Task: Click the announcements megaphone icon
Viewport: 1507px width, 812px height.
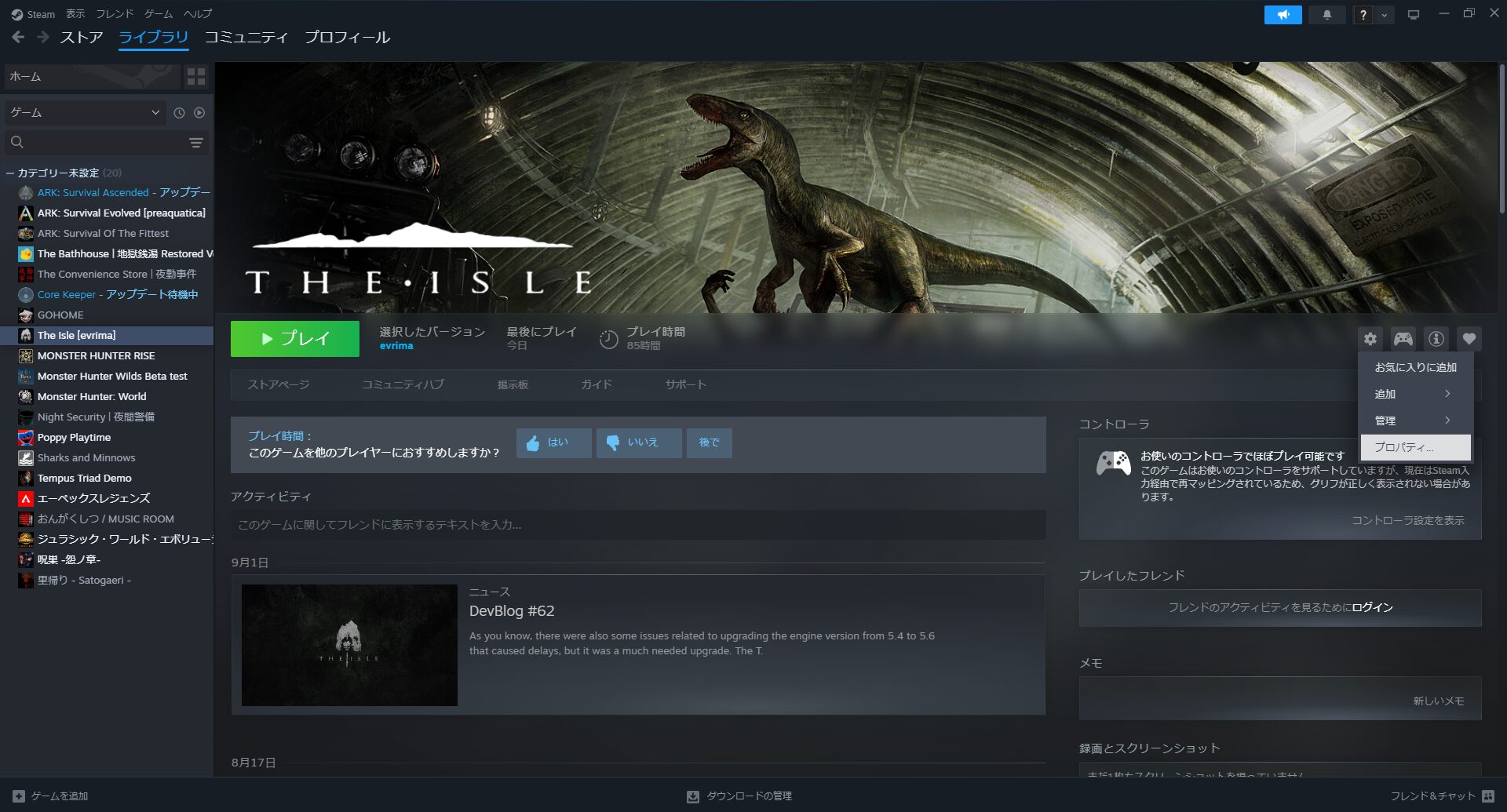Action: [1283, 15]
